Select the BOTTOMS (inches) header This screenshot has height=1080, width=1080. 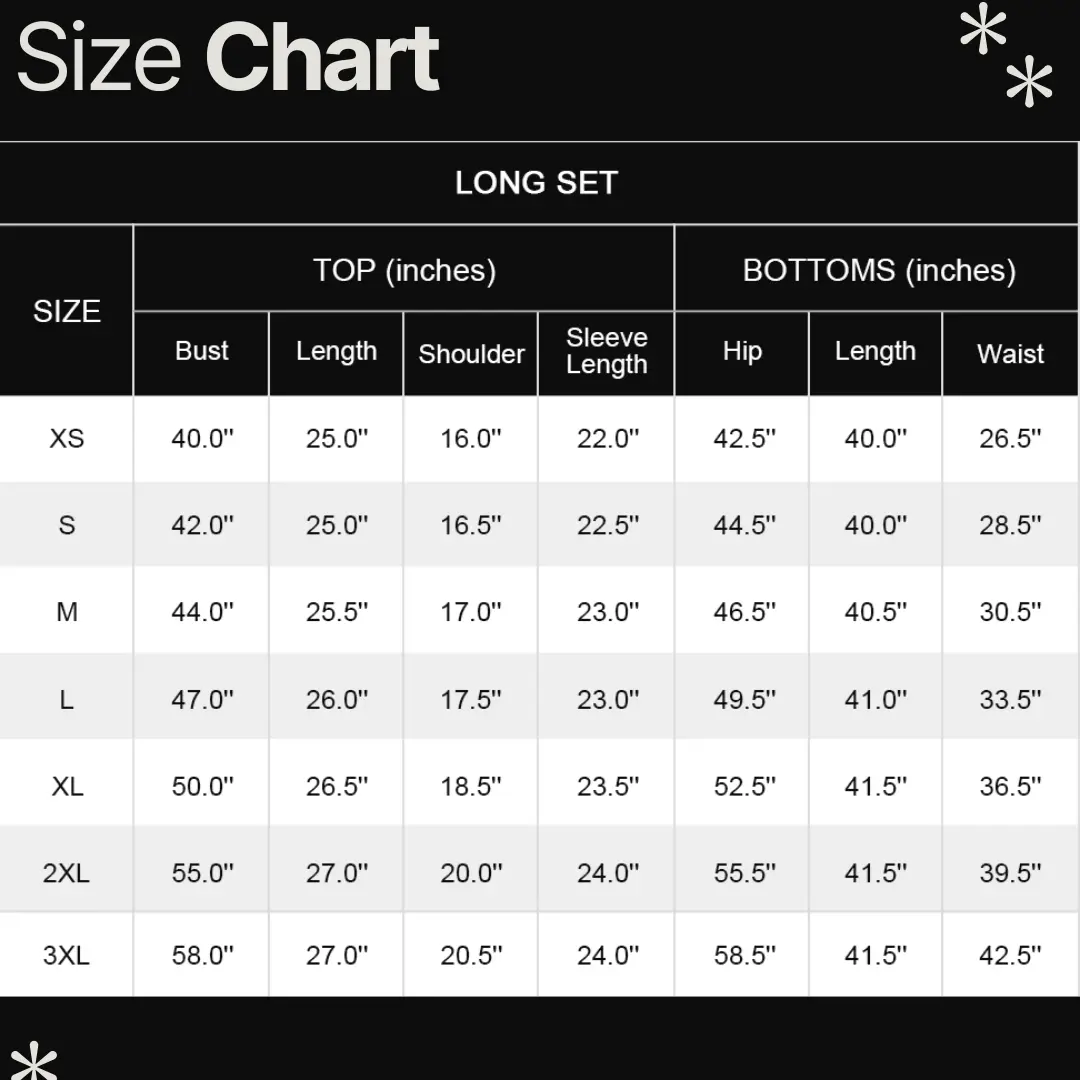(878, 270)
